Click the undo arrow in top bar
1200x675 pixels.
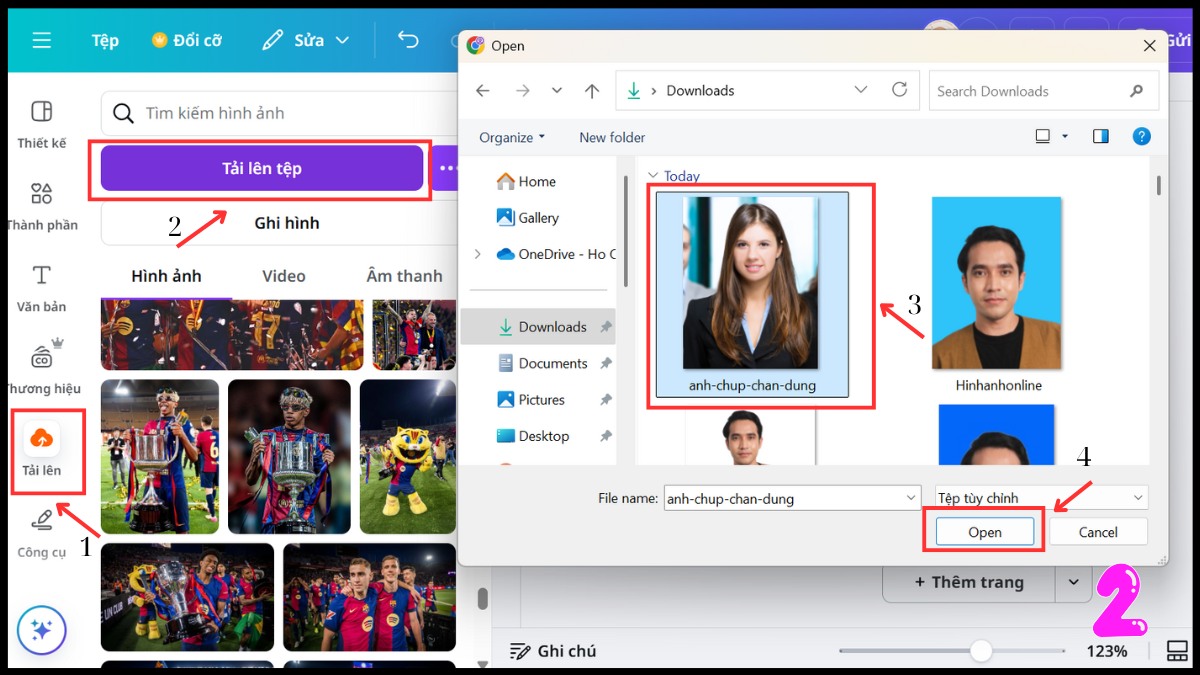408,40
